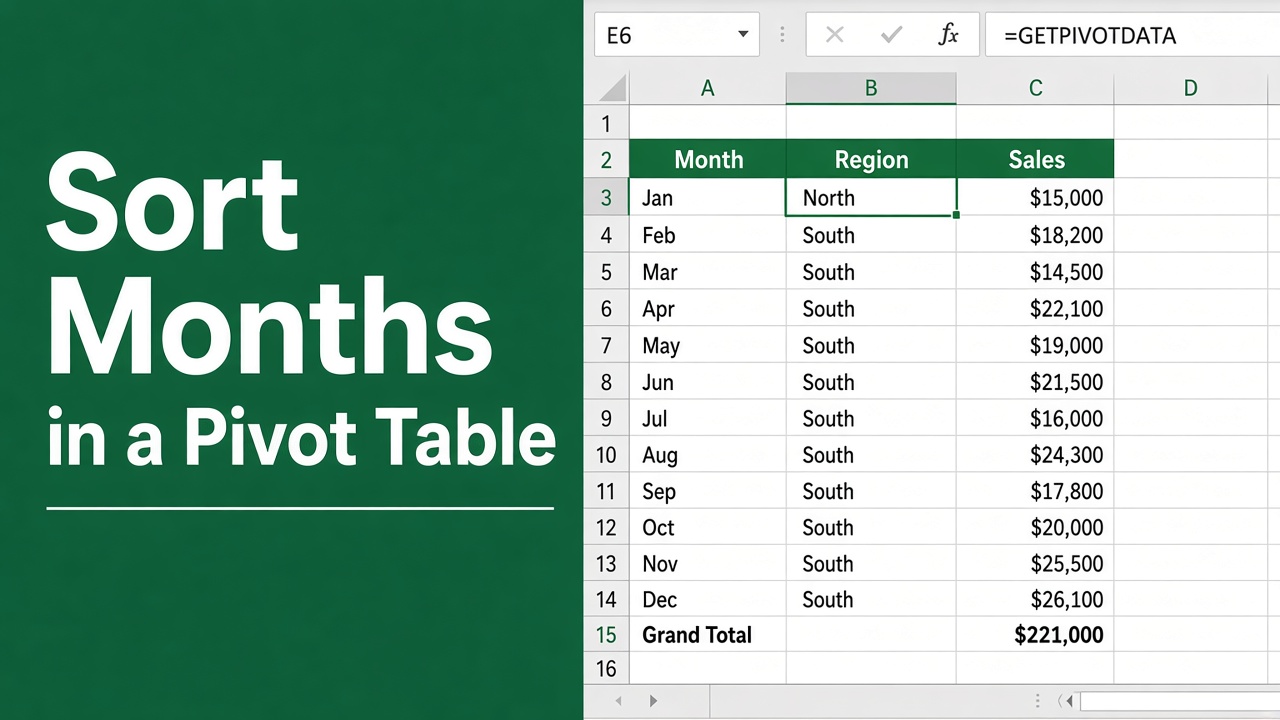Click the three-dot splitter before the horizontal scrollbar
The image size is (1280, 720).
1039,701
